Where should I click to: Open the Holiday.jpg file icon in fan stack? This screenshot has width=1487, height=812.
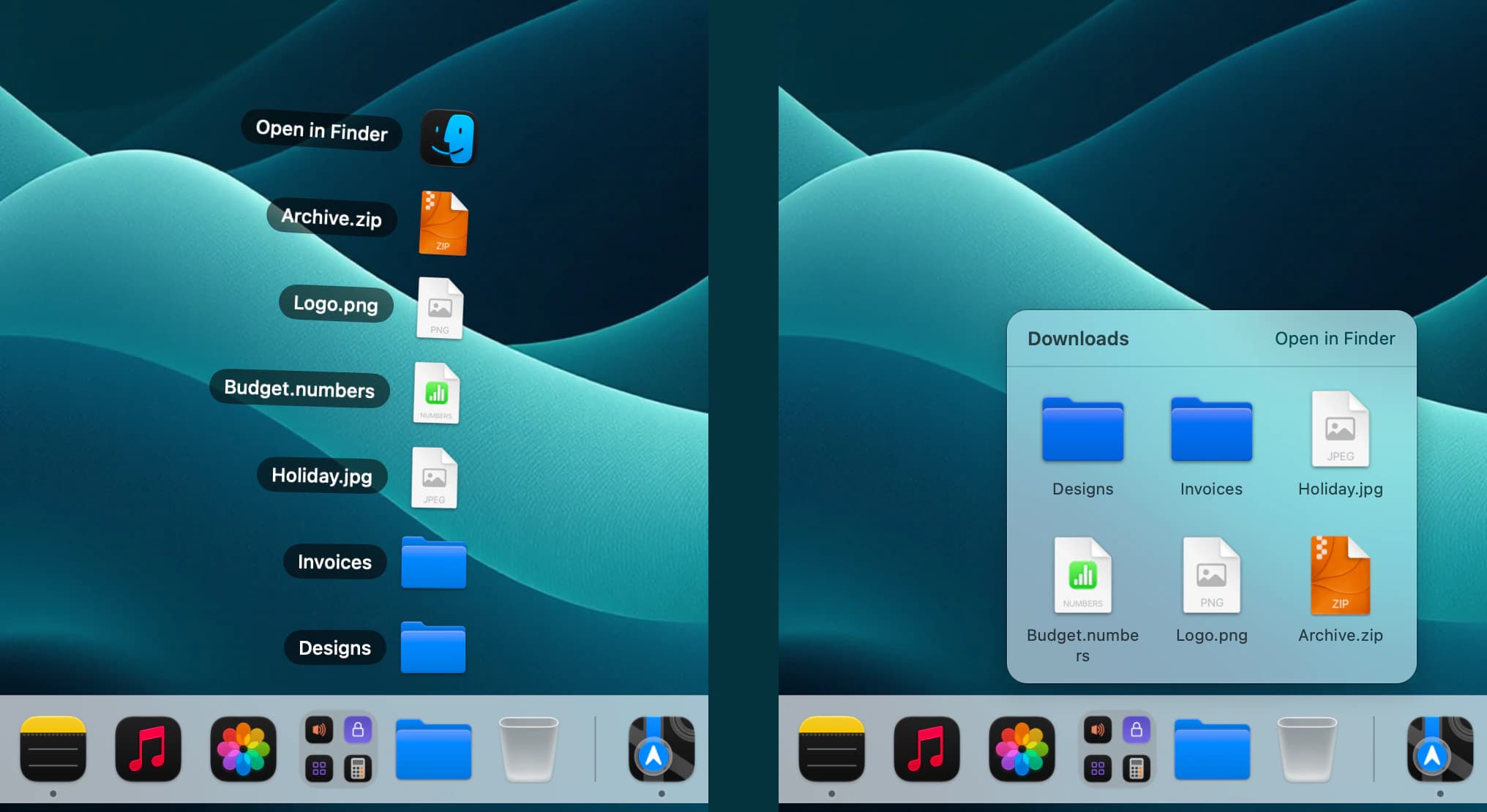[x=435, y=478]
